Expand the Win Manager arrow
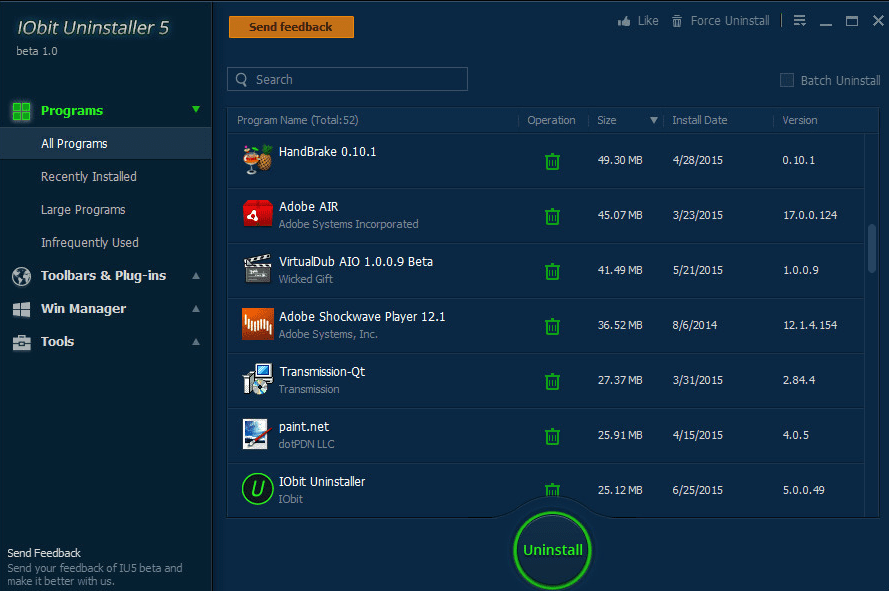889x591 pixels. click(x=196, y=309)
